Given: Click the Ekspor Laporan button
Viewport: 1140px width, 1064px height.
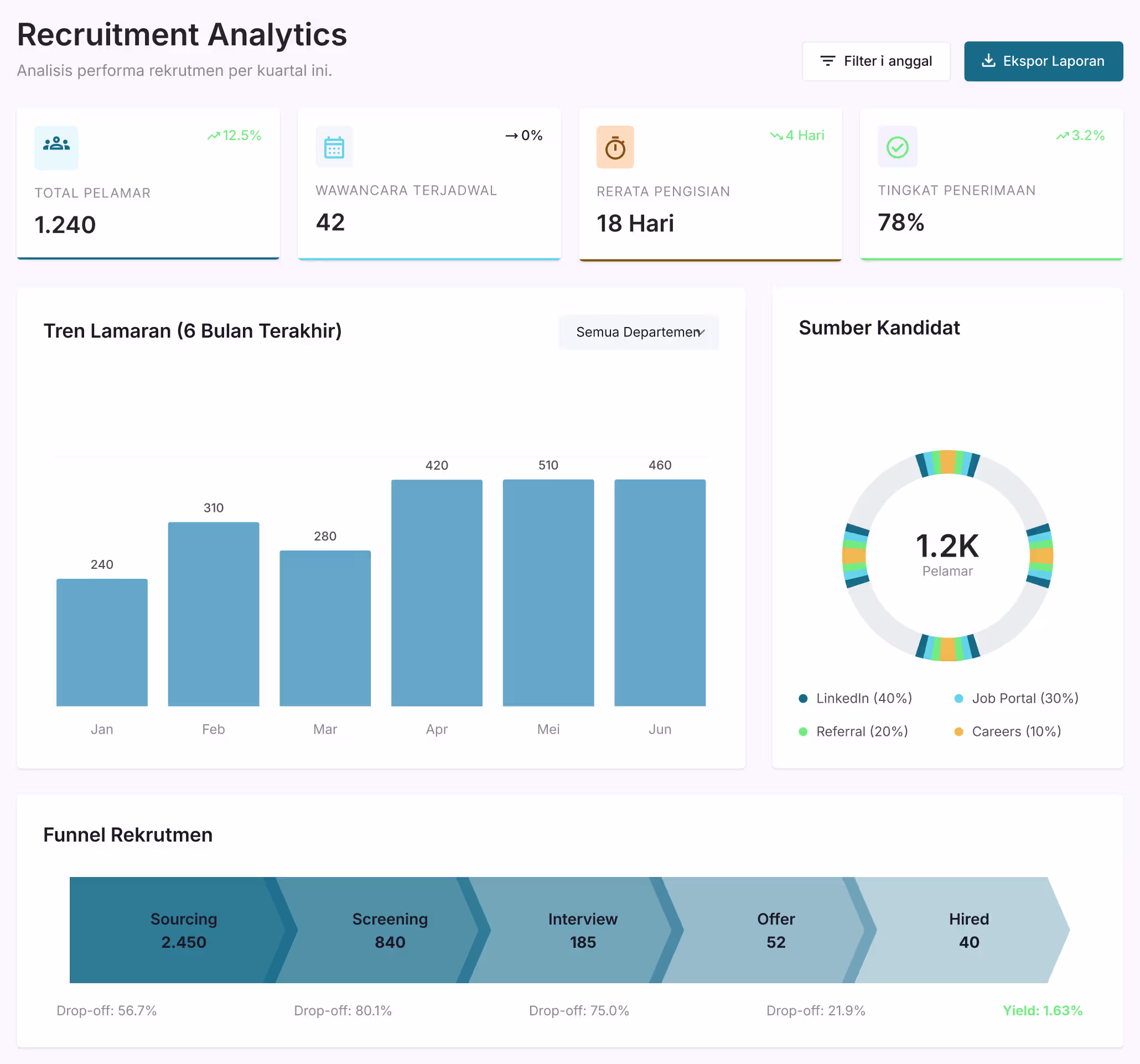Looking at the screenshot, I should (1043, 61).
